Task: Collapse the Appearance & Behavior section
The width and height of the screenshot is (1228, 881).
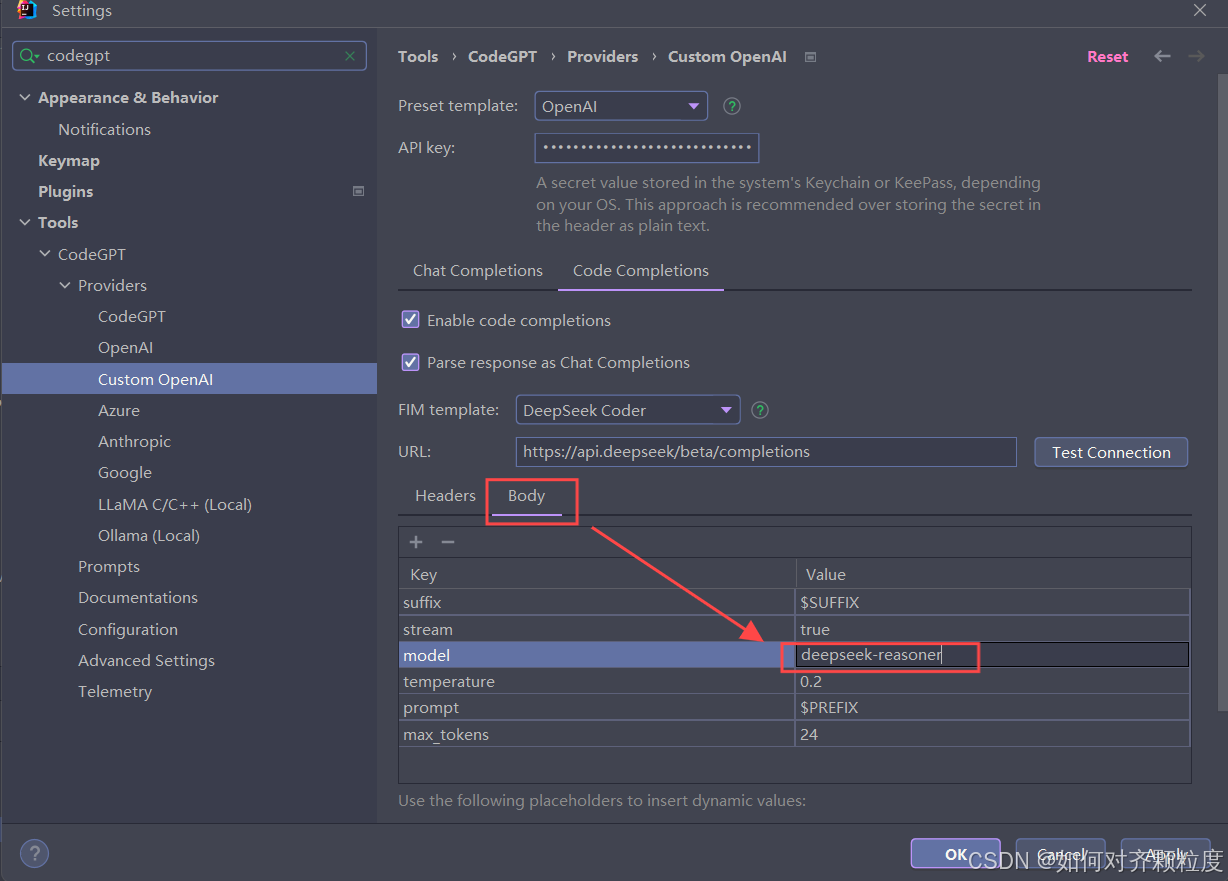Action: click(25, 98)
